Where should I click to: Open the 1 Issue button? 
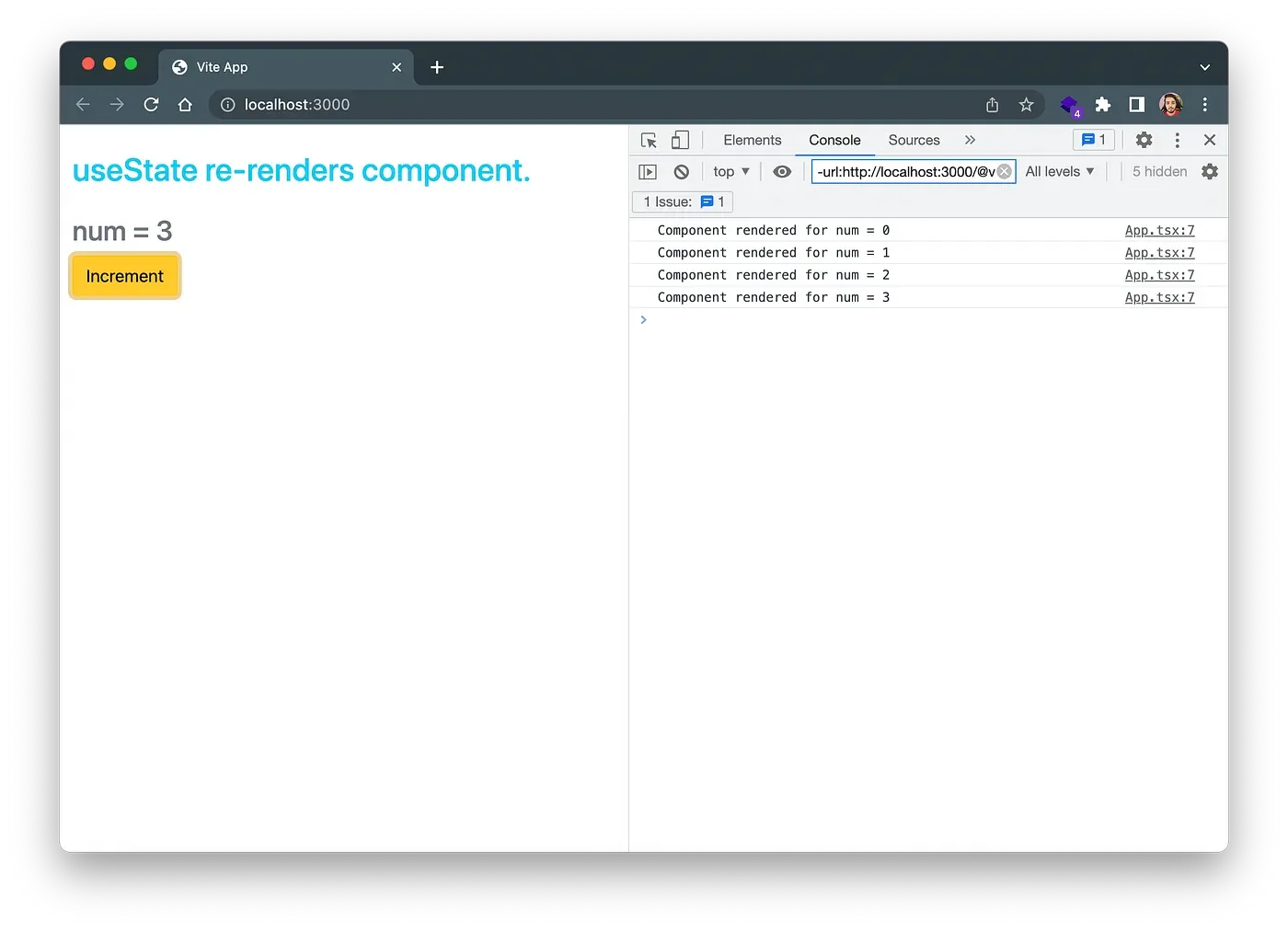pos(683,201)
